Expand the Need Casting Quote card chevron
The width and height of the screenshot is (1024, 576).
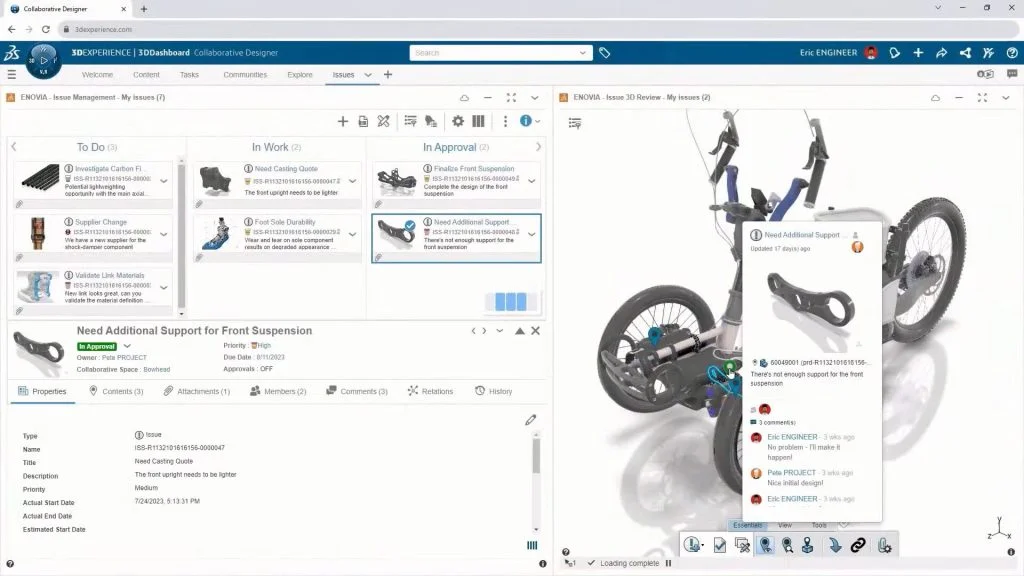pyautogui.click(x=353, y=181)
